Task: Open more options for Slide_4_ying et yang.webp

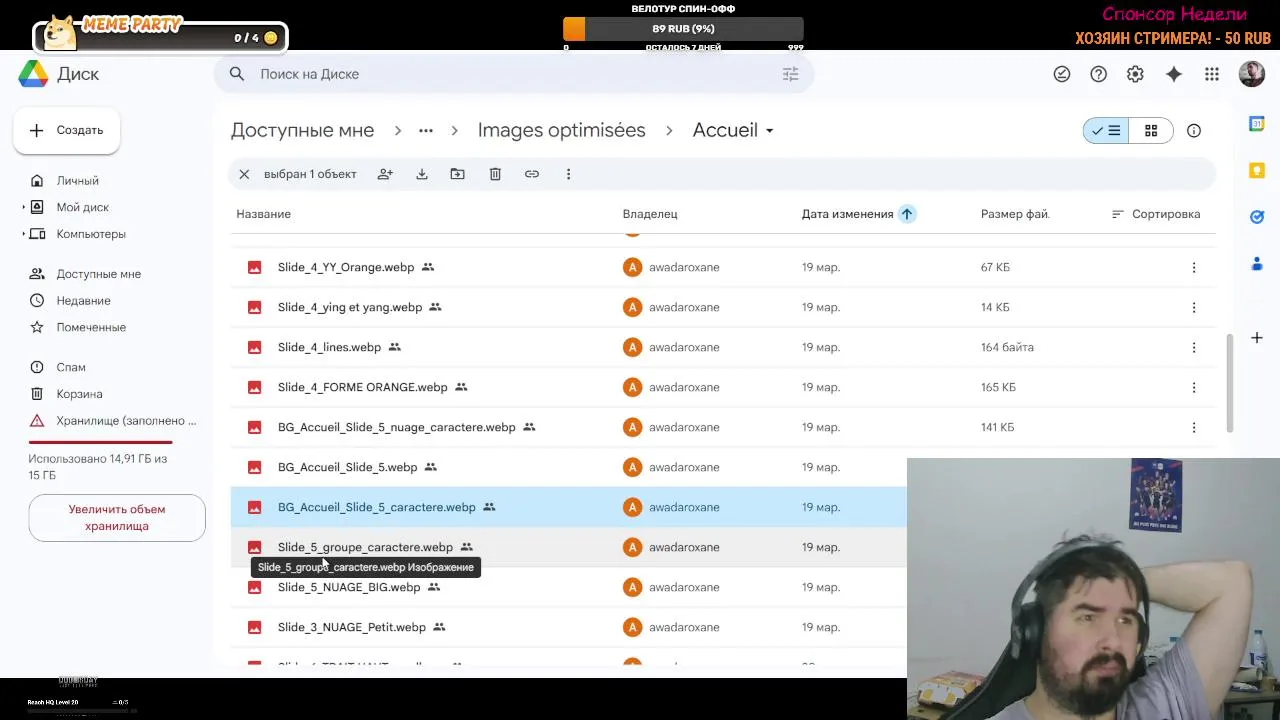Action: [x=1194, y=307]
